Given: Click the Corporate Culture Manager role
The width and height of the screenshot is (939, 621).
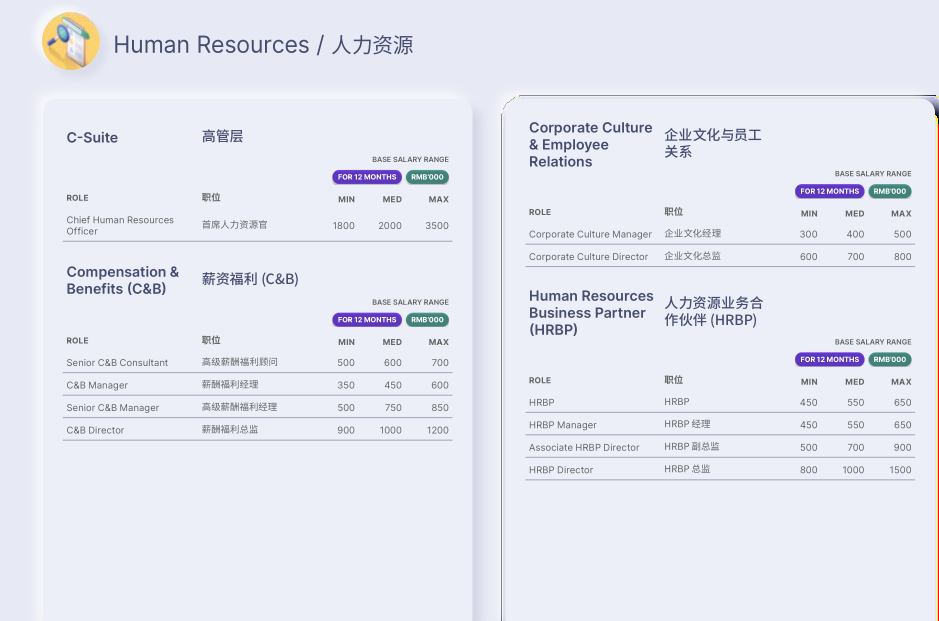Looking at the screenshot, I should pos(590,235).
